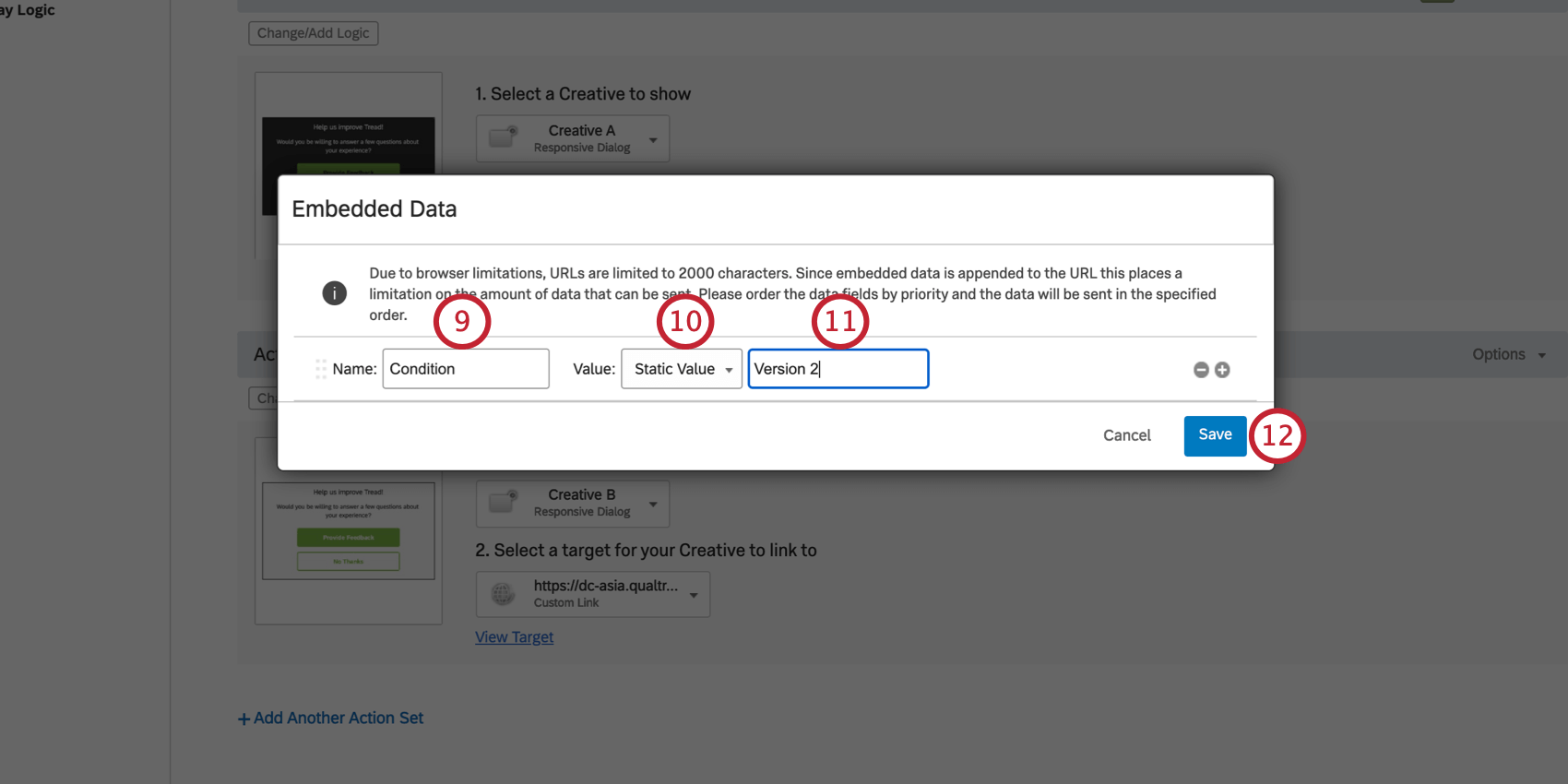Click the globe icon of Custom Link target

(503, 594)
